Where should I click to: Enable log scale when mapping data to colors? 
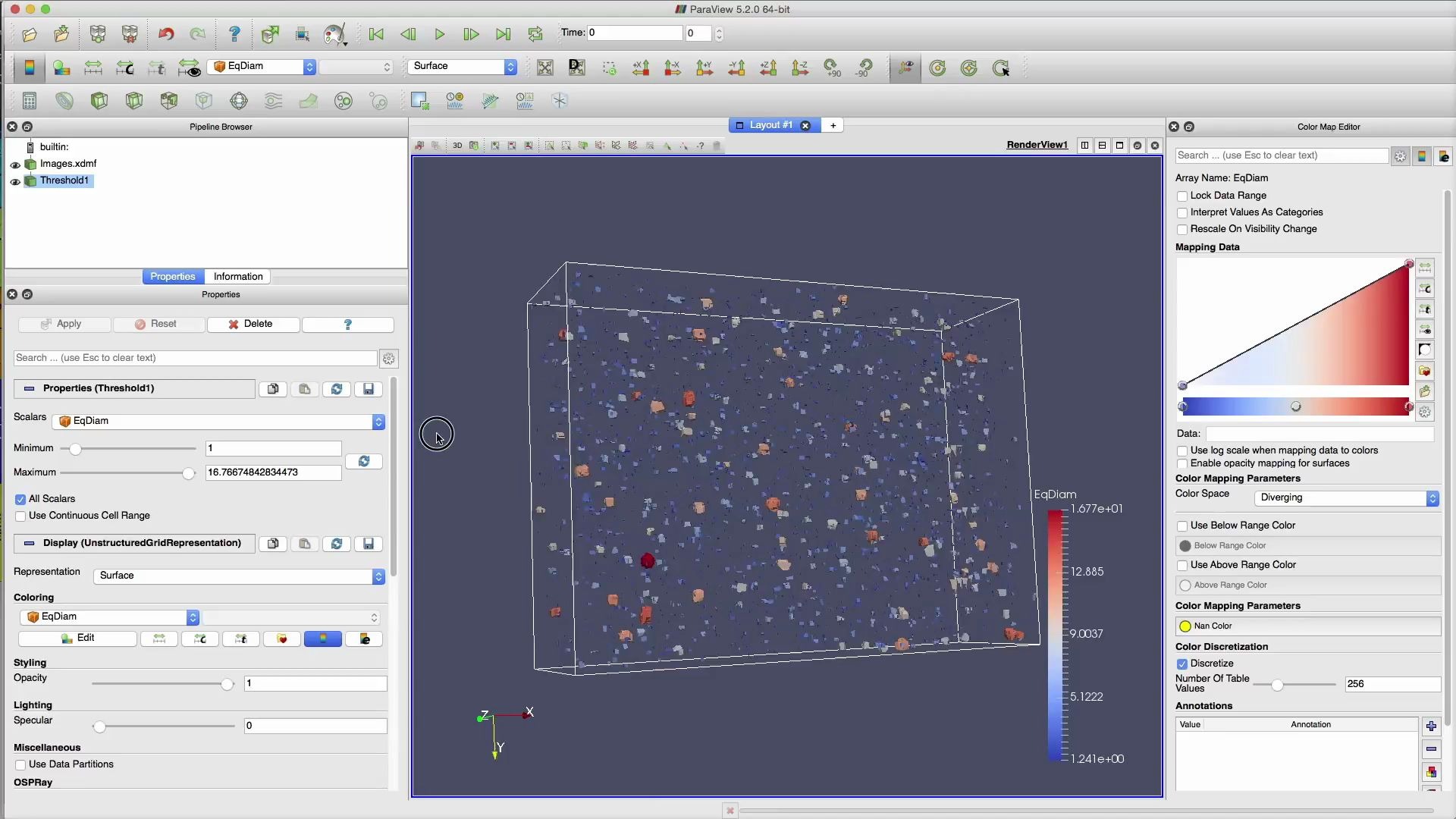tap(1184, 450)
